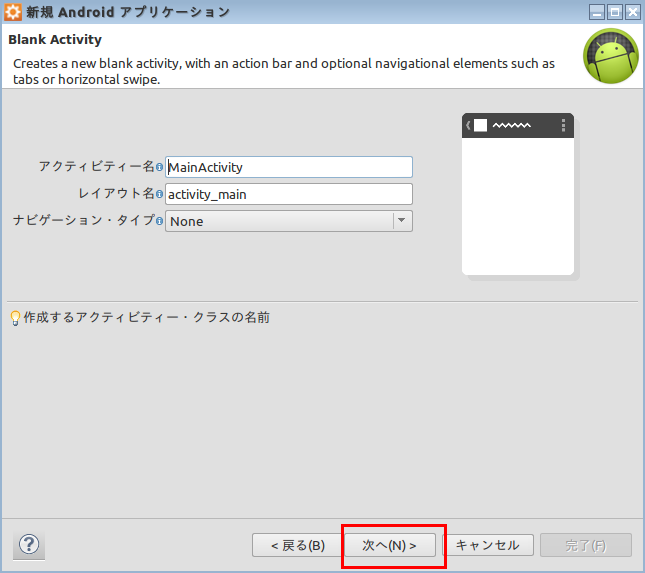Image resolution: width=645 pixels, height=573 pixels.
Task: Minimize the wizard window
Action: point(596,12)
